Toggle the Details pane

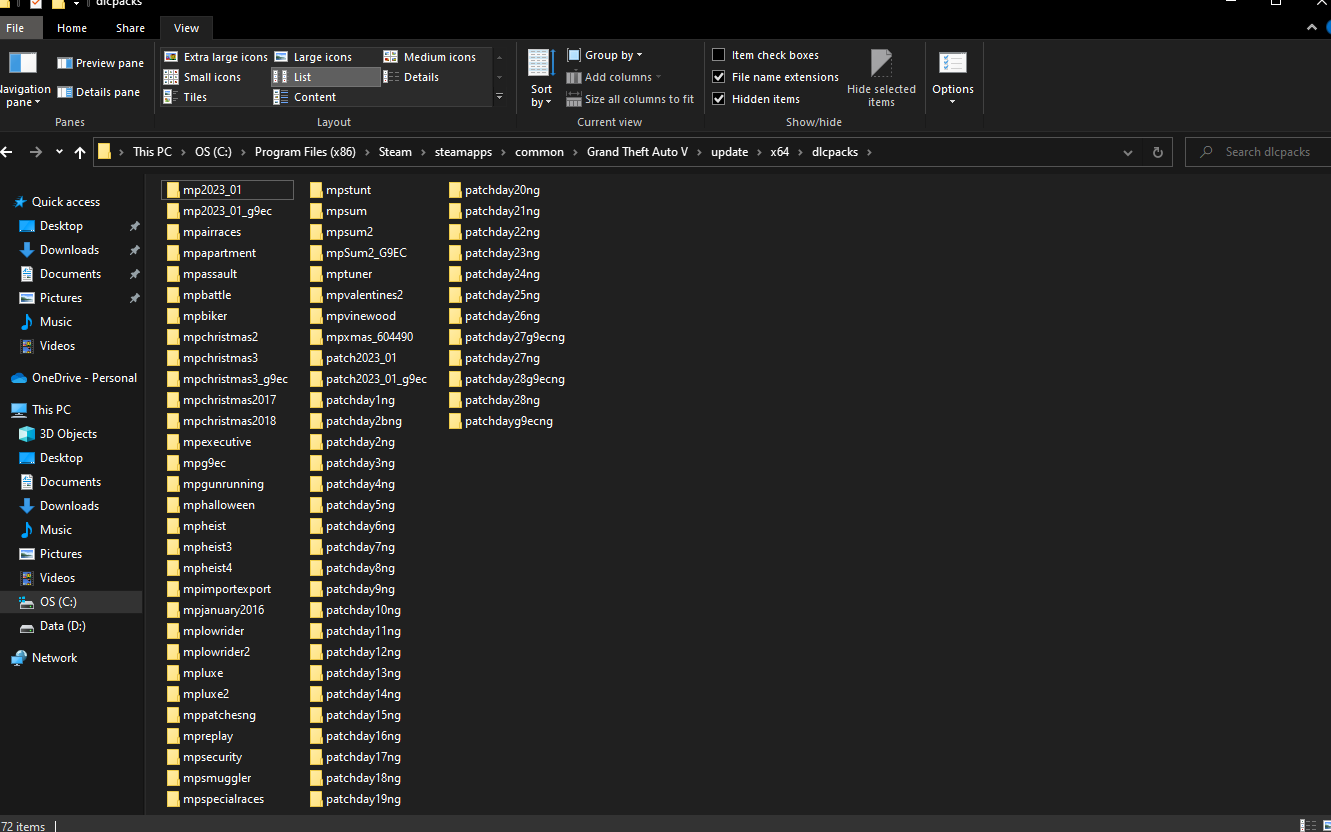pyautogui.click(x=98, y=92)
